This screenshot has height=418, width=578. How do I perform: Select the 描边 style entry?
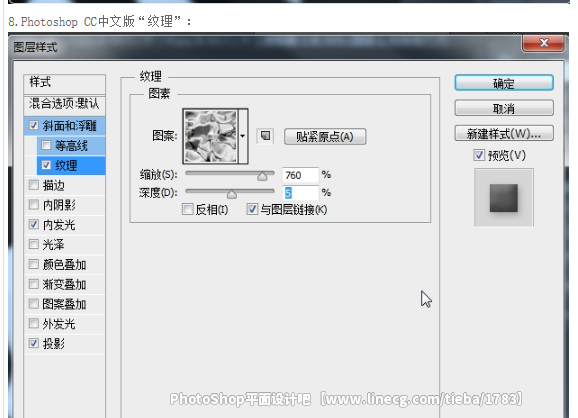(54, 185)
